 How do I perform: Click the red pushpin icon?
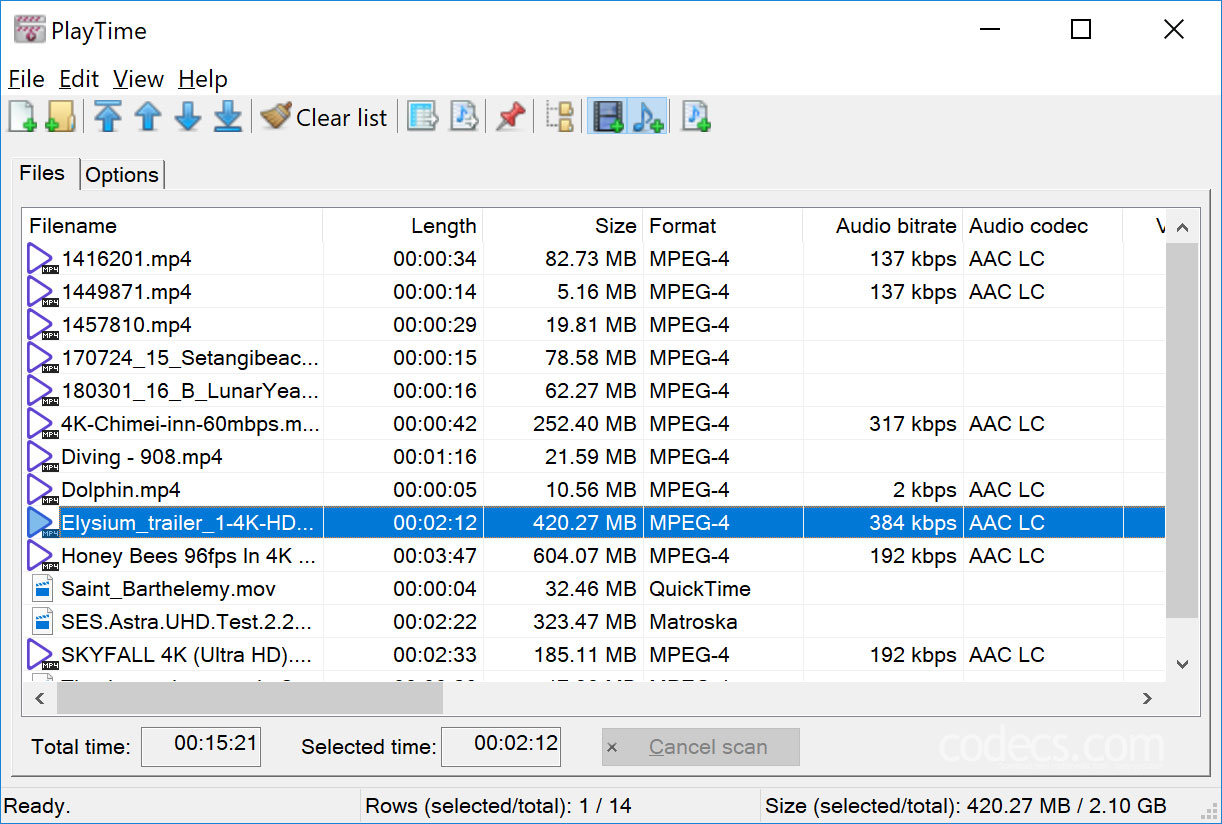[x=510, y=117]
